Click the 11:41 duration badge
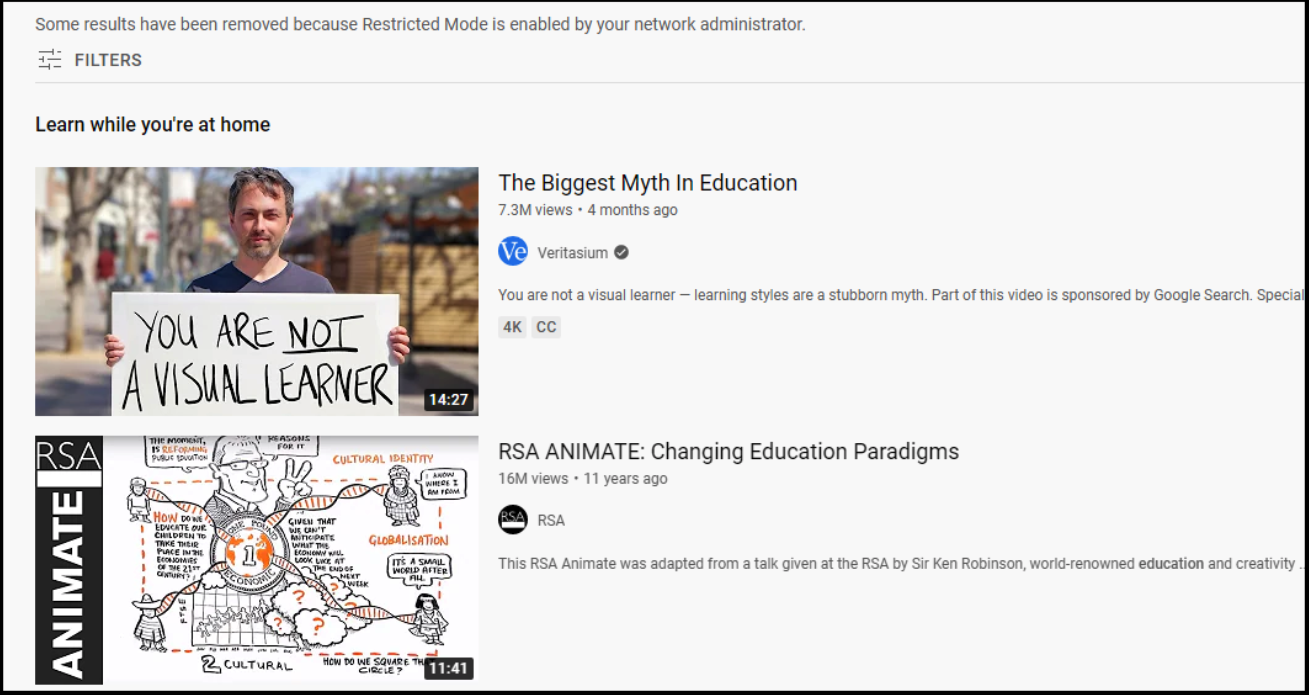The image size is (1309, 695). 448,668
